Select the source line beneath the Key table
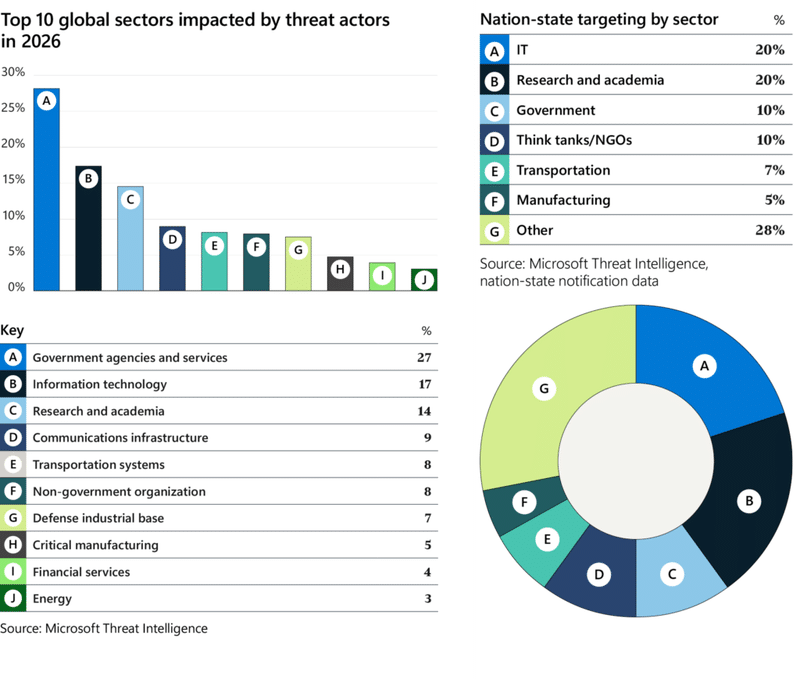 (104, 628)
